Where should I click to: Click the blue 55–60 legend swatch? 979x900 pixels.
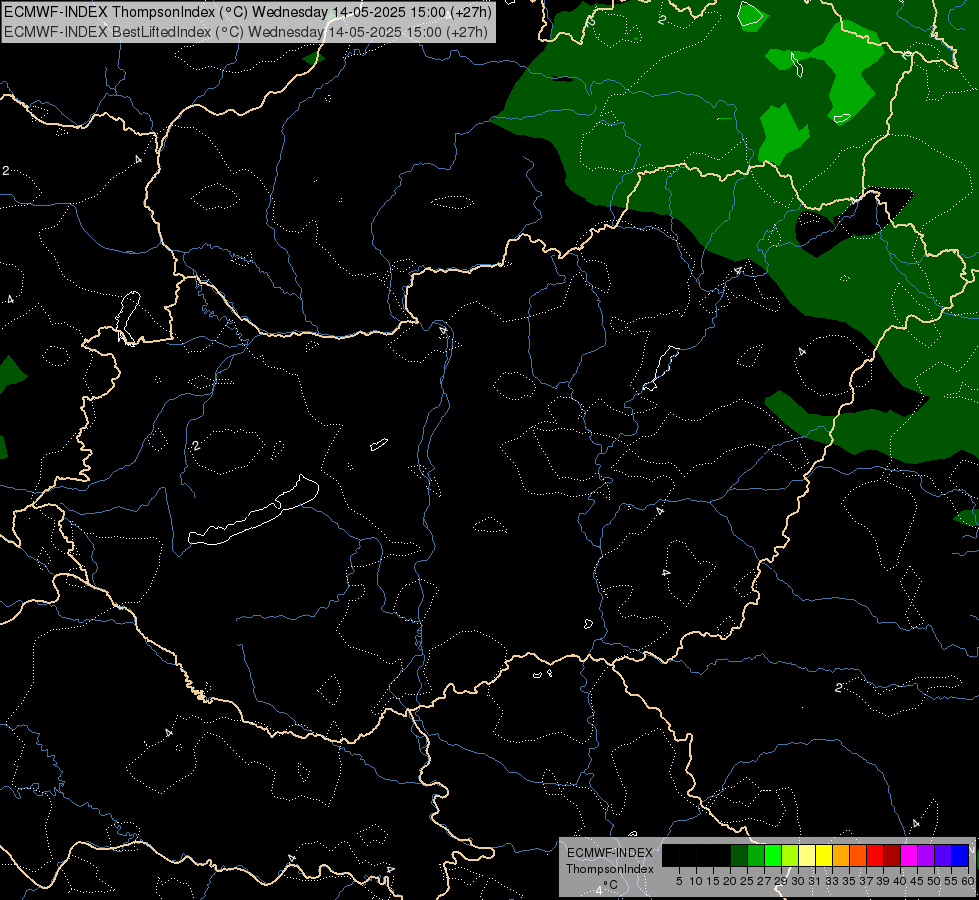coord(960,855)
